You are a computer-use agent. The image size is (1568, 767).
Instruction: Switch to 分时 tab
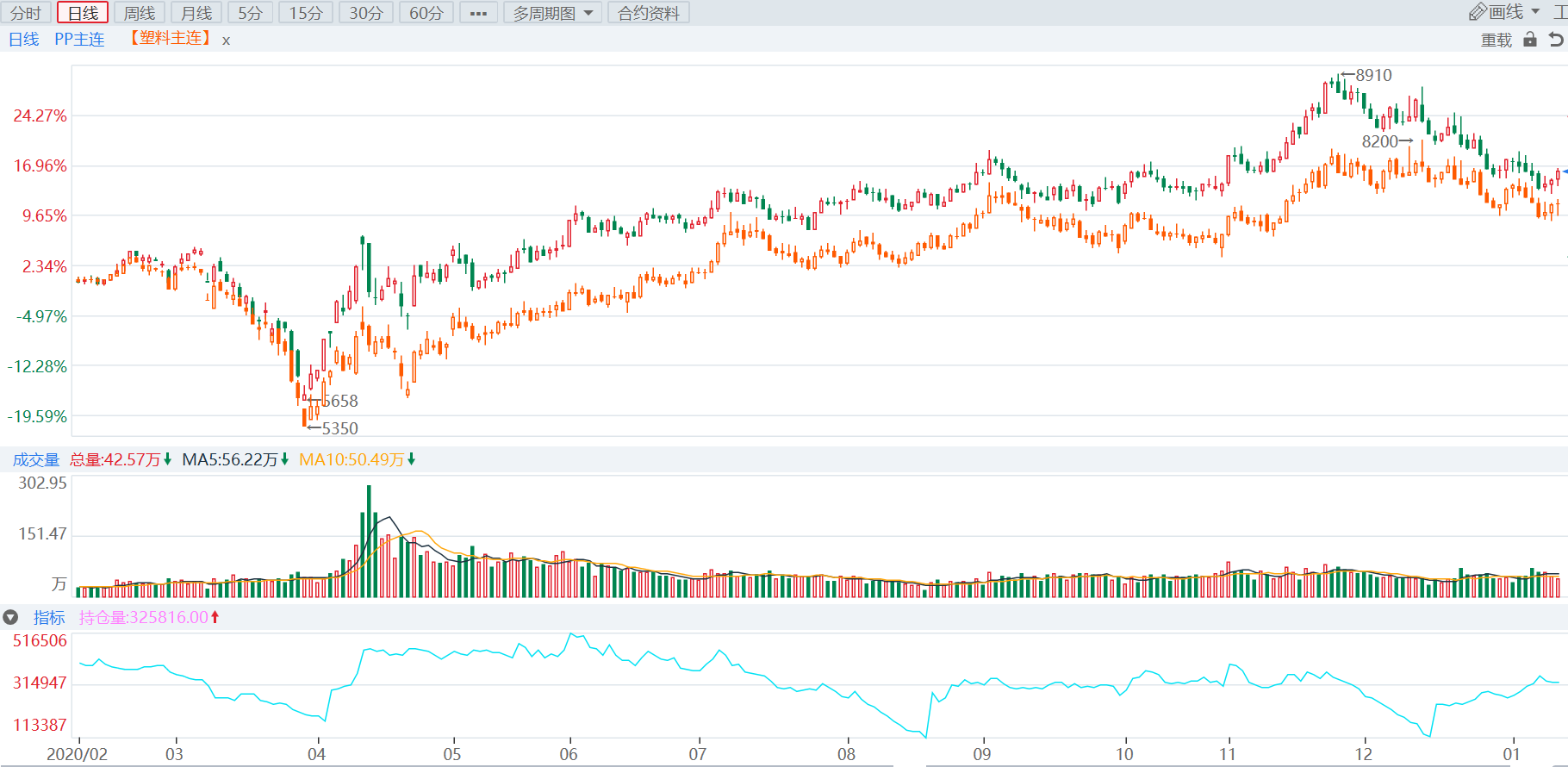pyautogui.click(x=26, y=13)
